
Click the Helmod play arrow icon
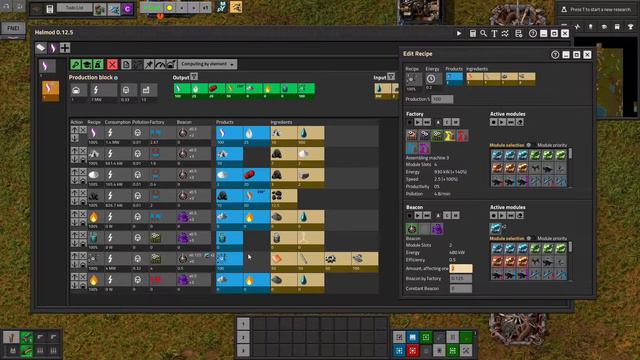click(x=459, y=33)
